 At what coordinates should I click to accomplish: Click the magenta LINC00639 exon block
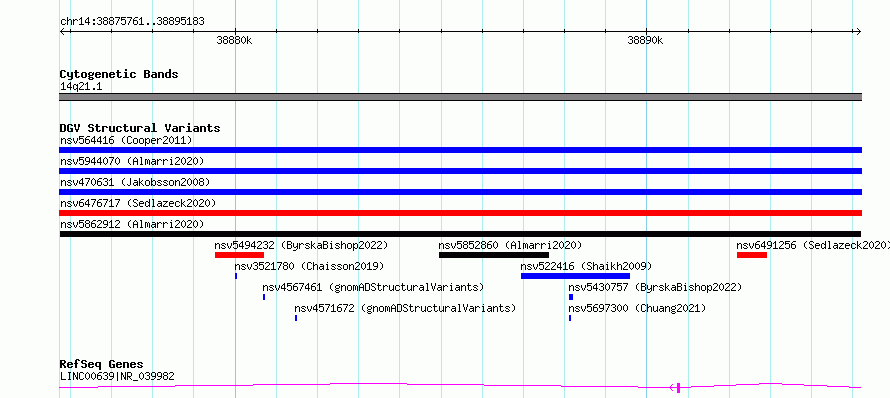pos(679,387)
